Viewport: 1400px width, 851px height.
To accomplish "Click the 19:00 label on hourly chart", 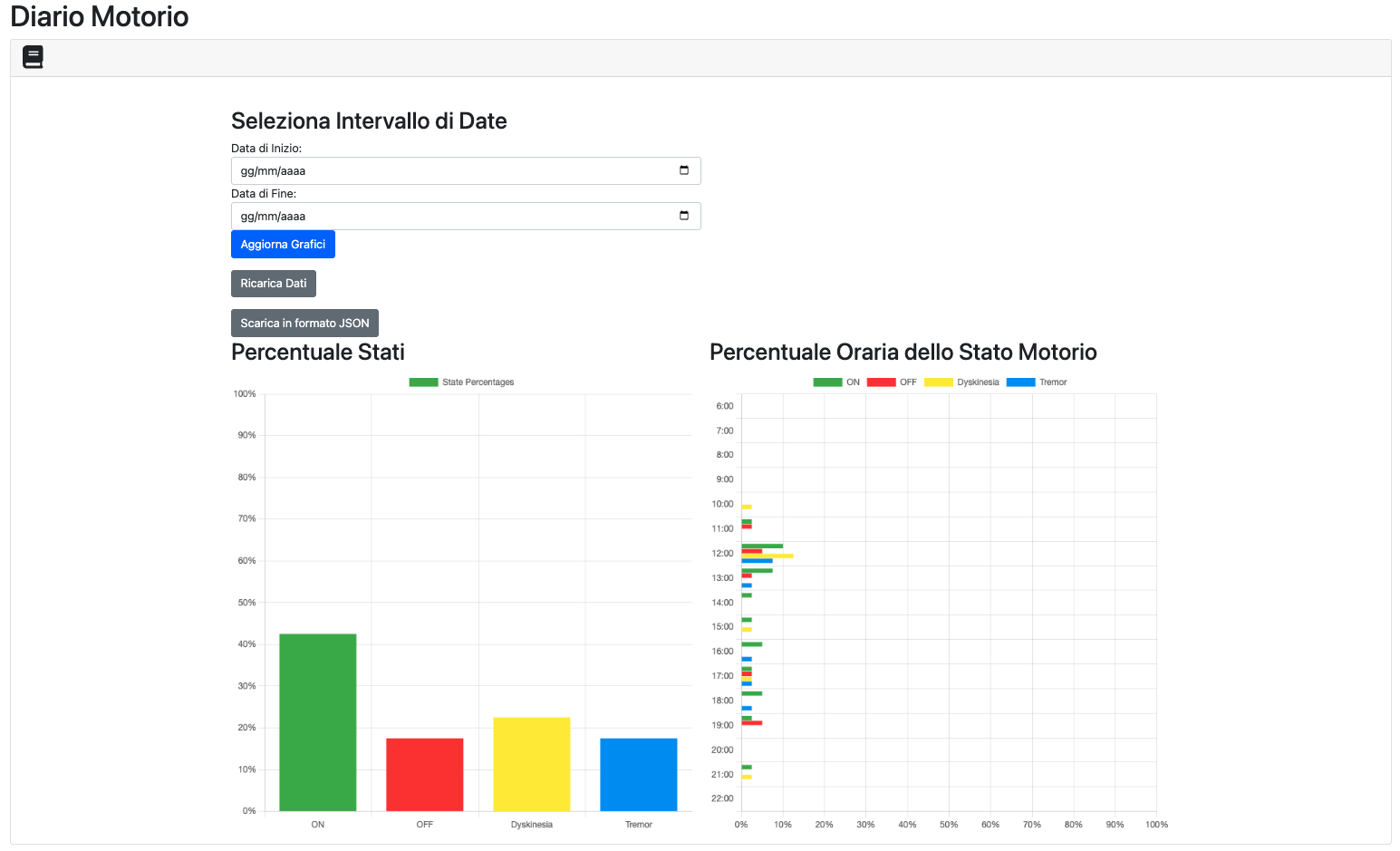I will tap(722, 725).
